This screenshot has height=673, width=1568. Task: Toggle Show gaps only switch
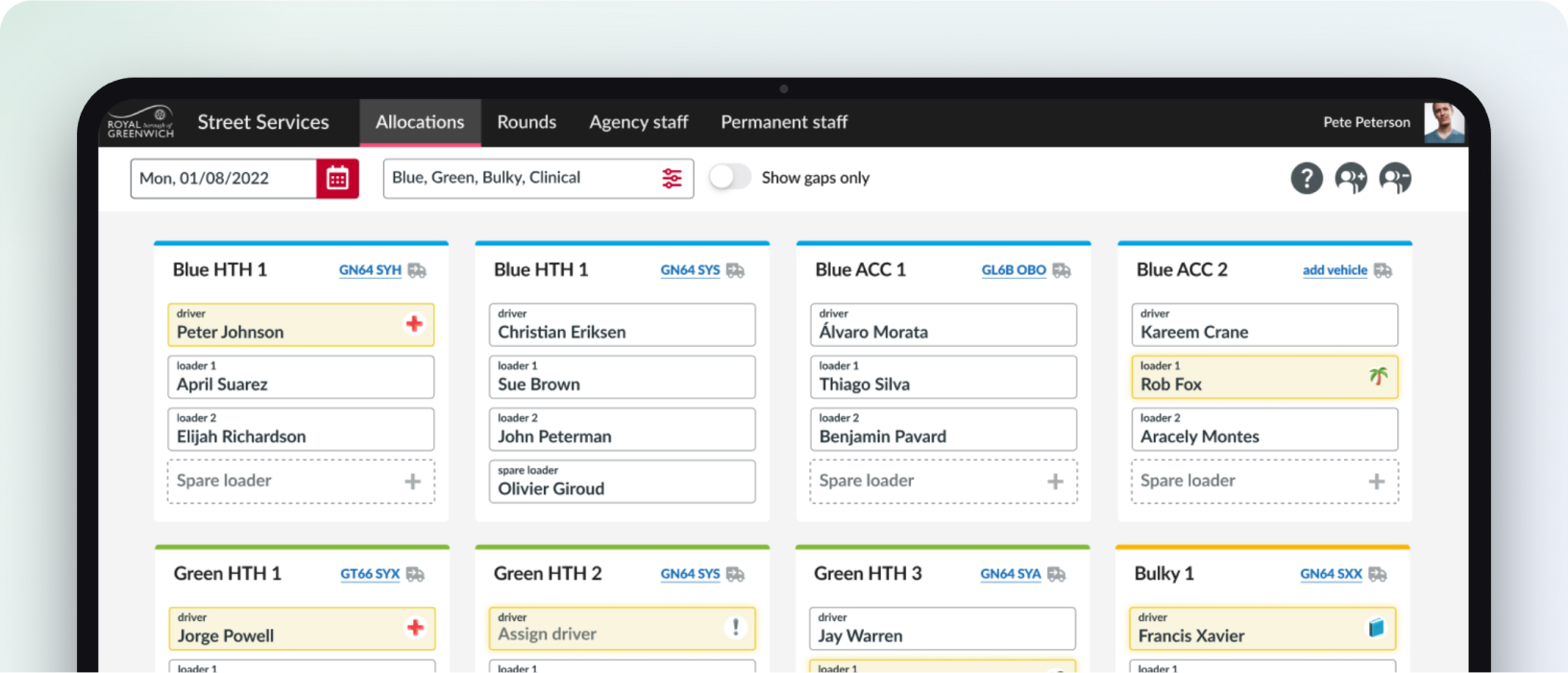click(730, 178)
